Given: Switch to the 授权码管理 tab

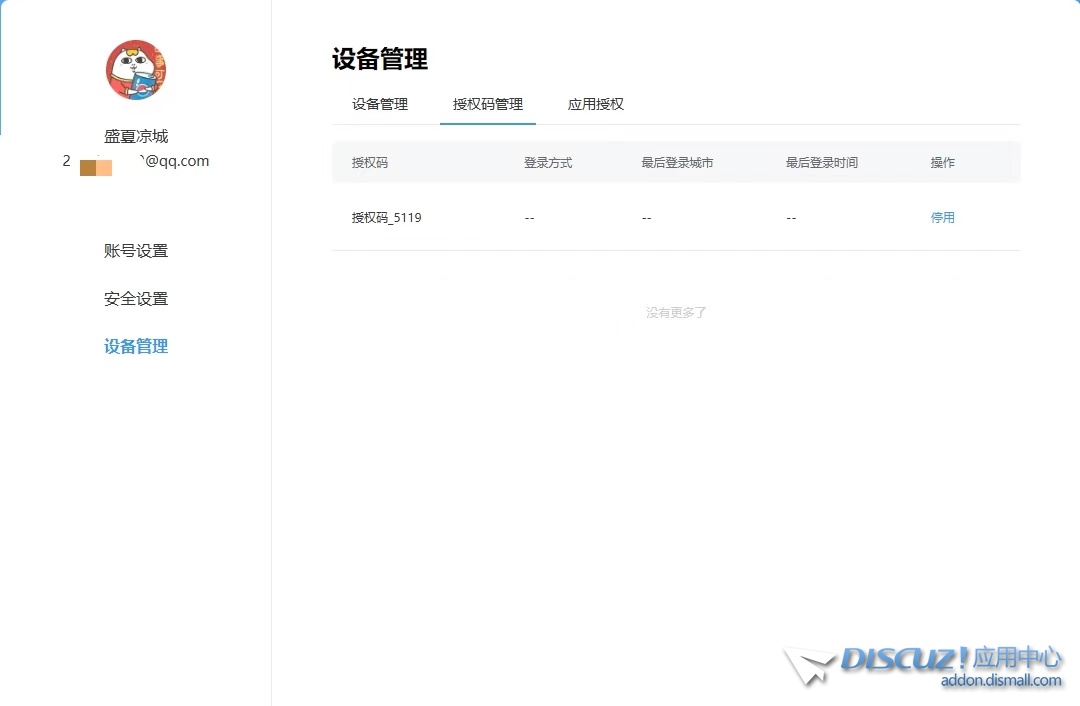Looking at the screenshot, I should [487, 103].
